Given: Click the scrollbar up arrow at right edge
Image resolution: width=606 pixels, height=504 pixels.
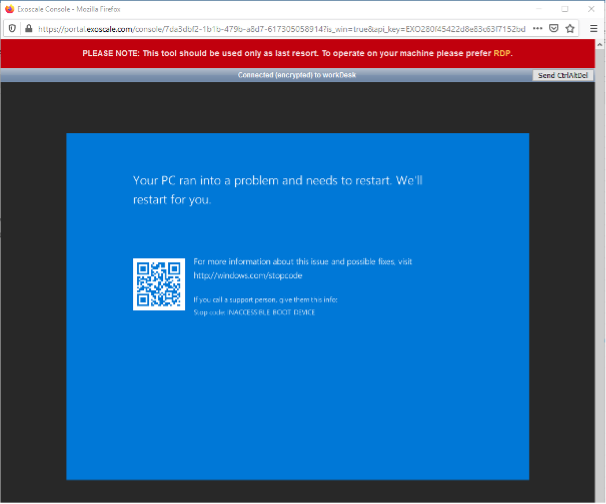Looking at the screenshot, I should pos(600,44).
